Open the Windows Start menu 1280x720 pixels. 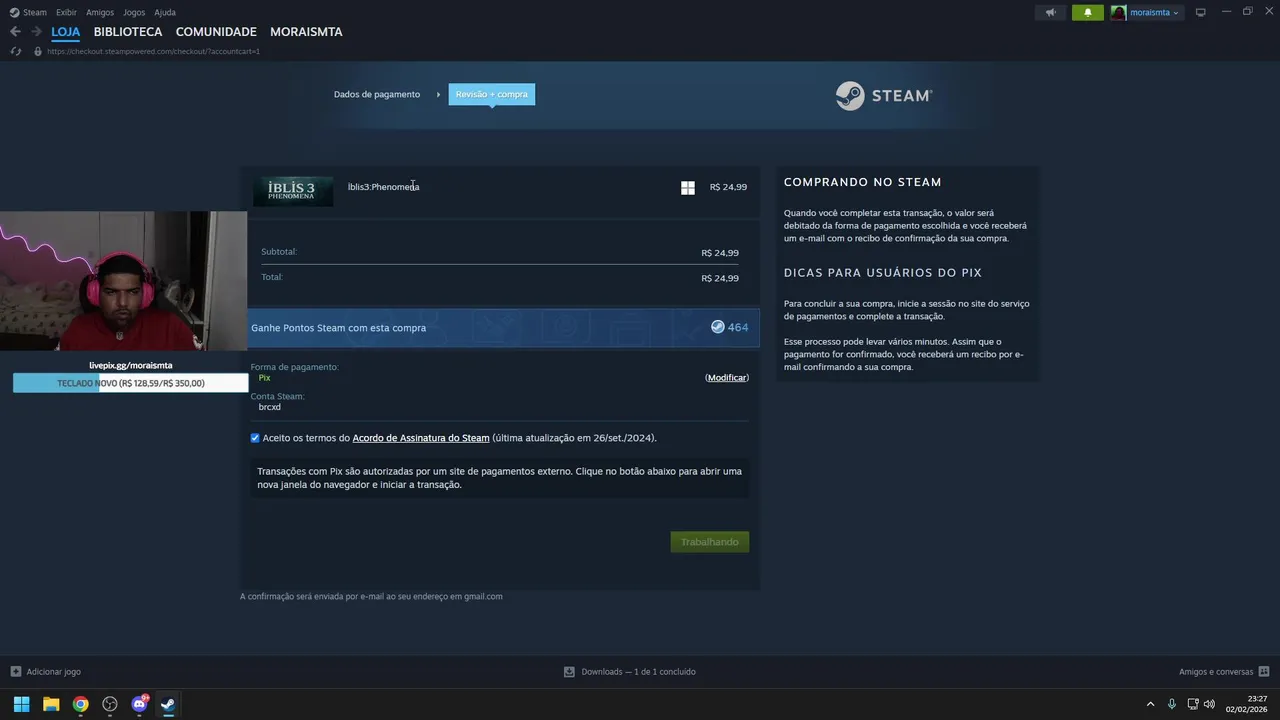point(21,704)
